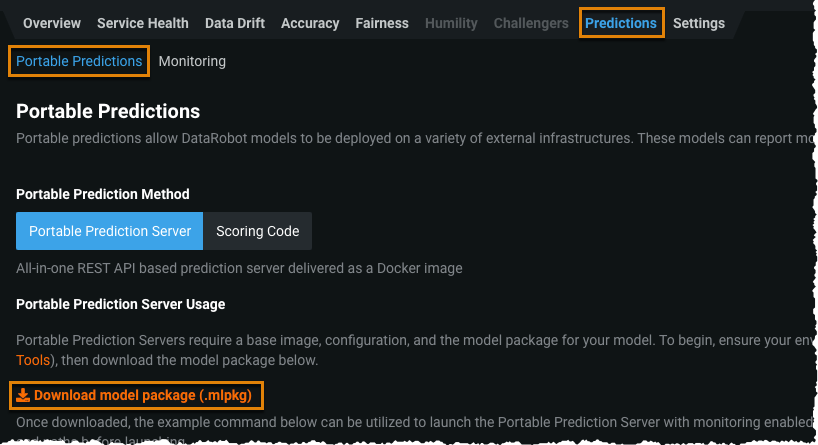Click the download icon beside model package
Viewport: 818px width, 445px height.
pyautogui.click(x=23, y=396)
